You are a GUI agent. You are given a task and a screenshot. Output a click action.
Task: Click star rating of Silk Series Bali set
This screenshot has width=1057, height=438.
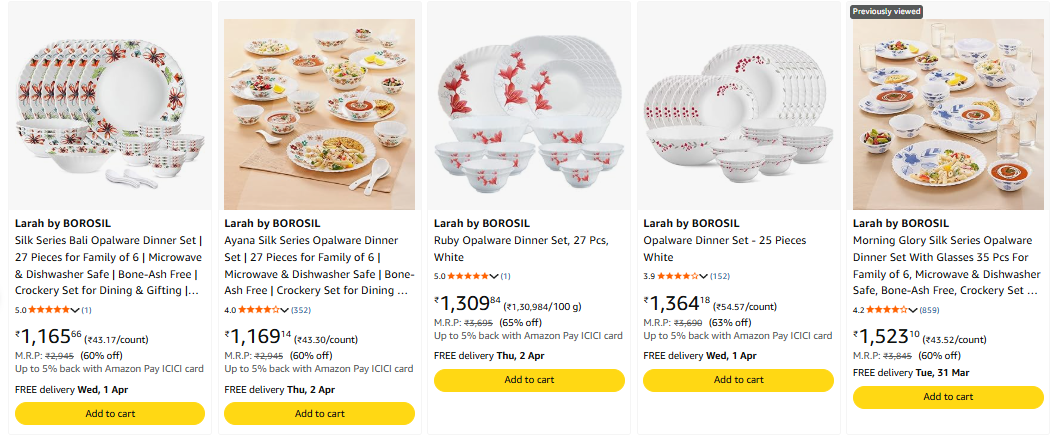click(50, 310)
